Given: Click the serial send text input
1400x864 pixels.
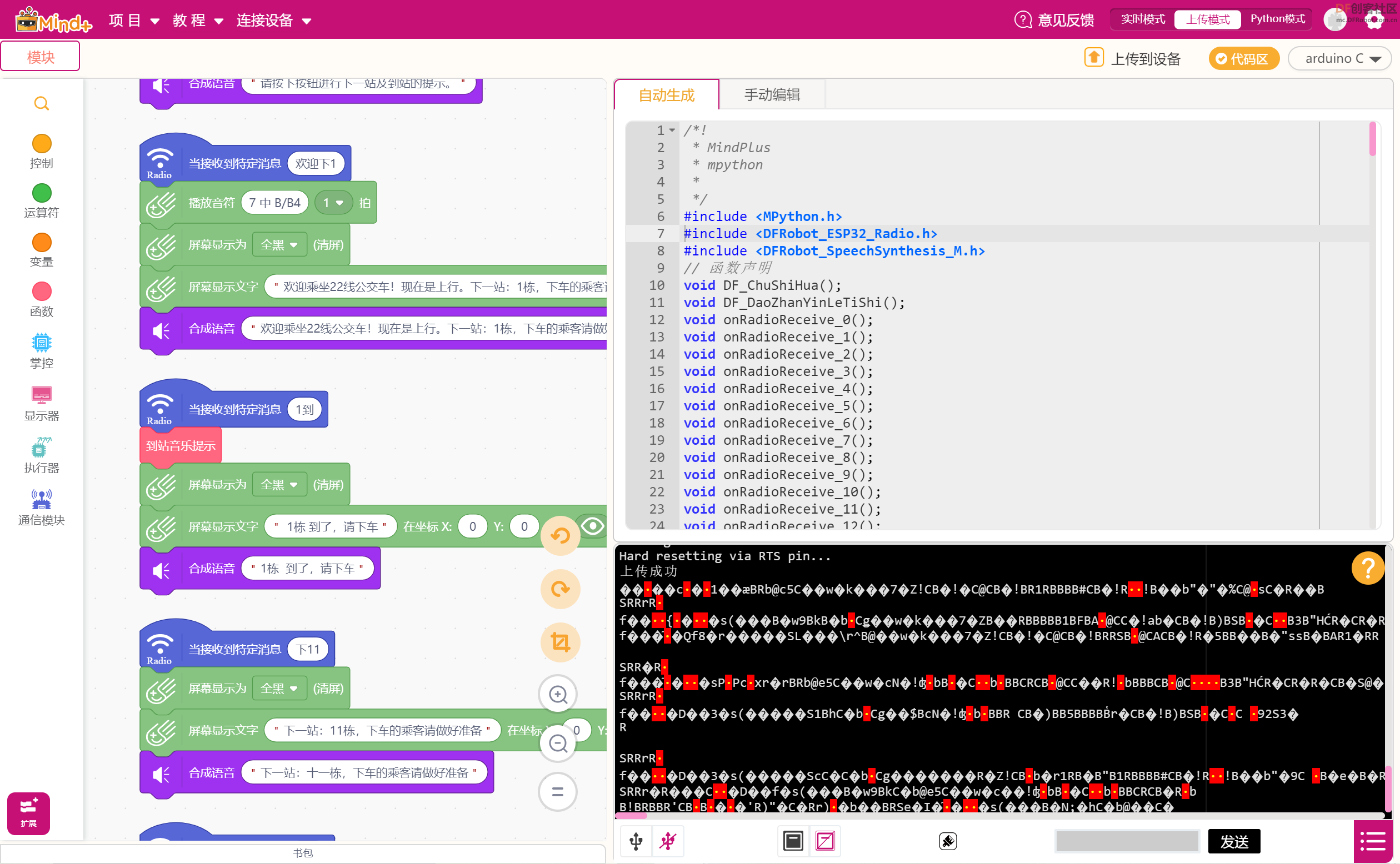Looking at the screenshot, I should pos(1126,841).
